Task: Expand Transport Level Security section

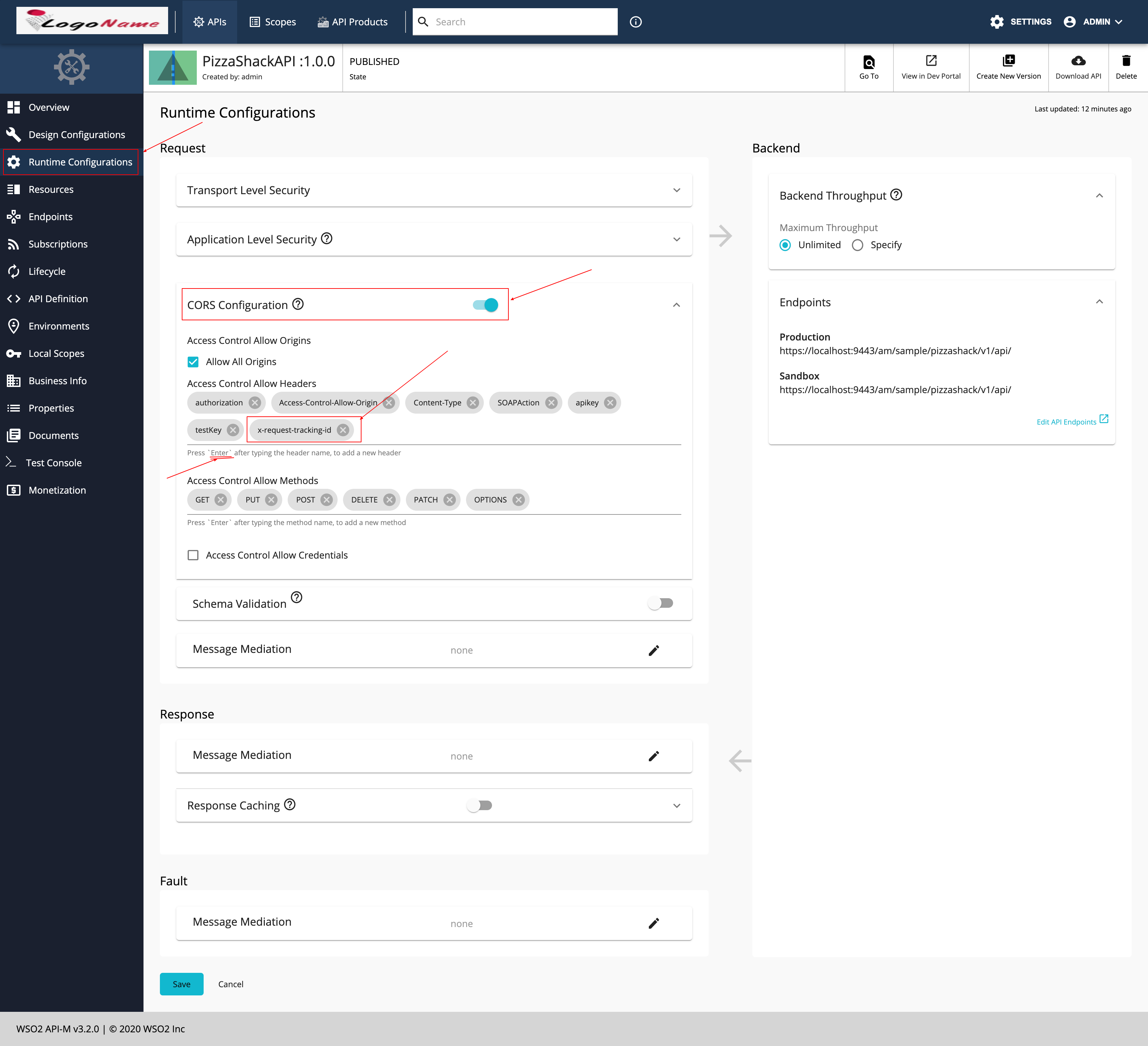Action: [x=676, y=190]
